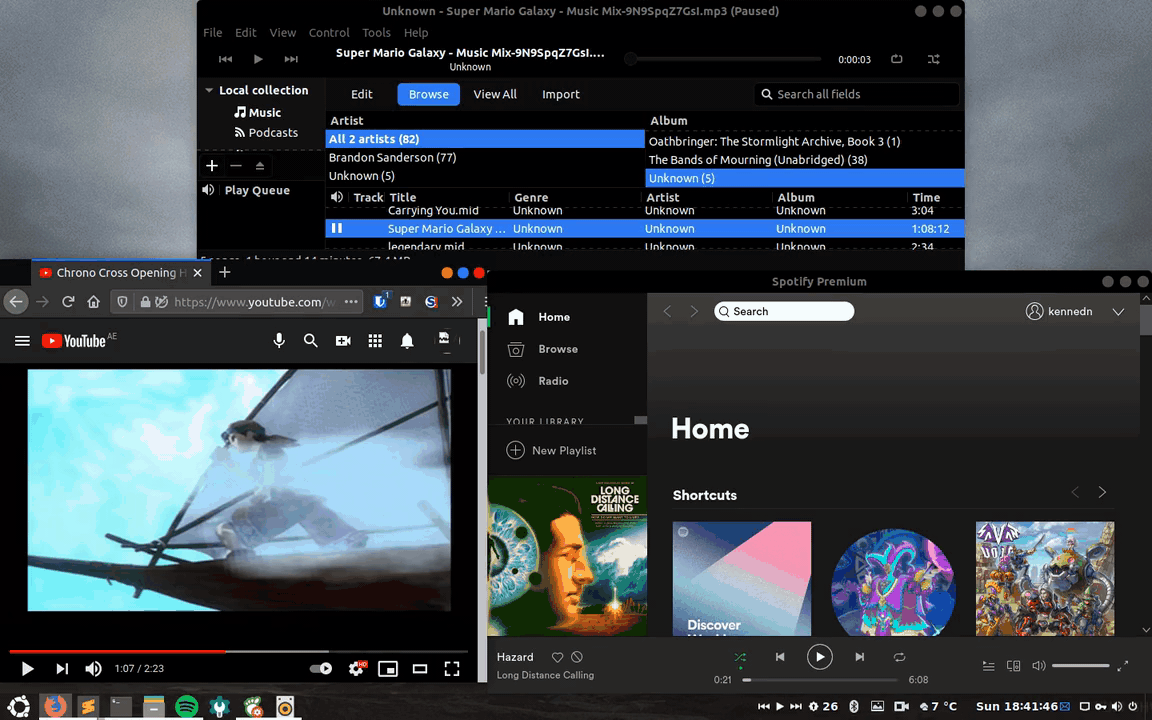Open a new Firefox tab
Viewport: 1152px width, 720px height.
pyautogui.click(x=225, y=273)
